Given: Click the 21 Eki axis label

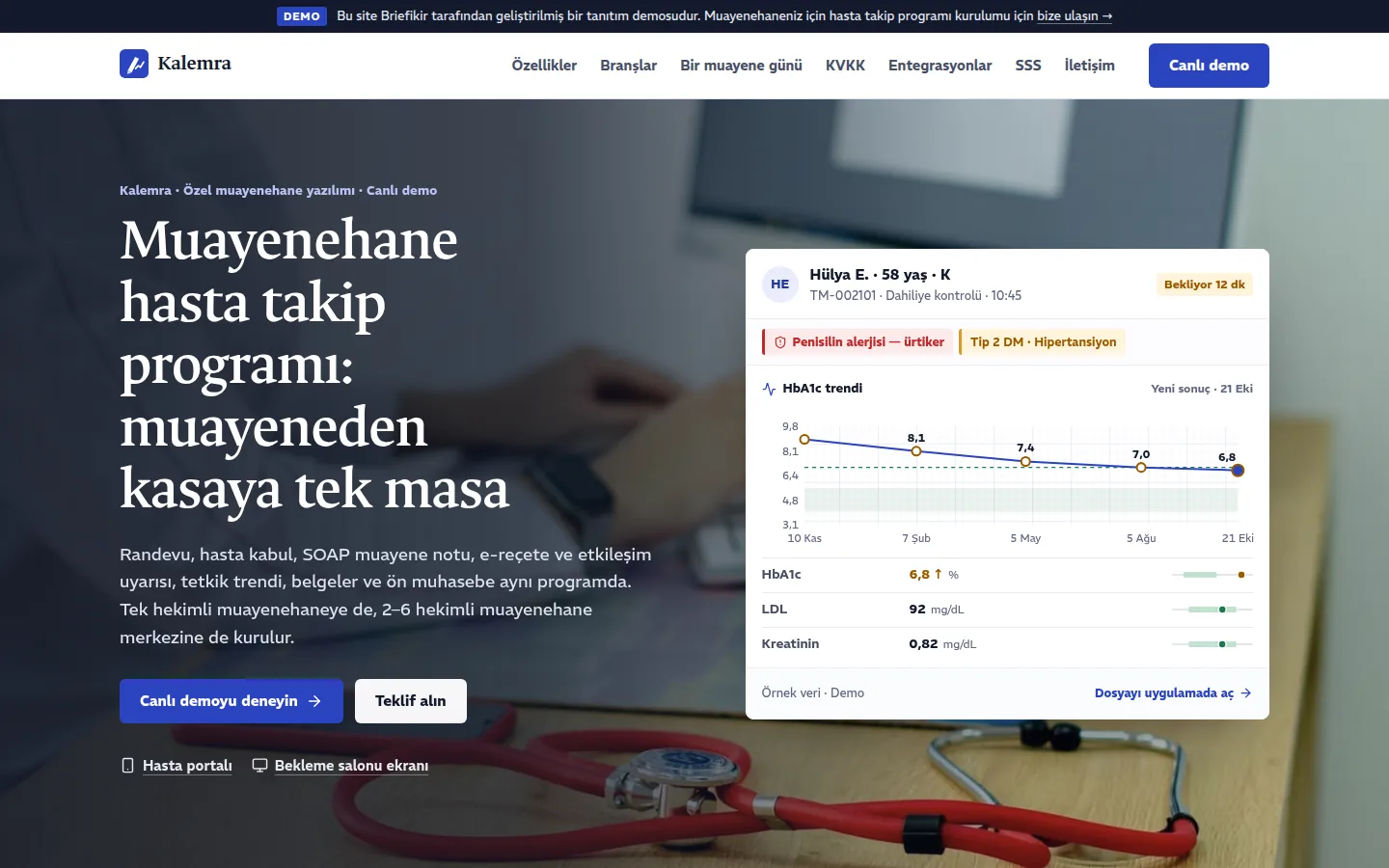Looking at the screenshot, I should pyautogui.click(x=1238, y=538).
